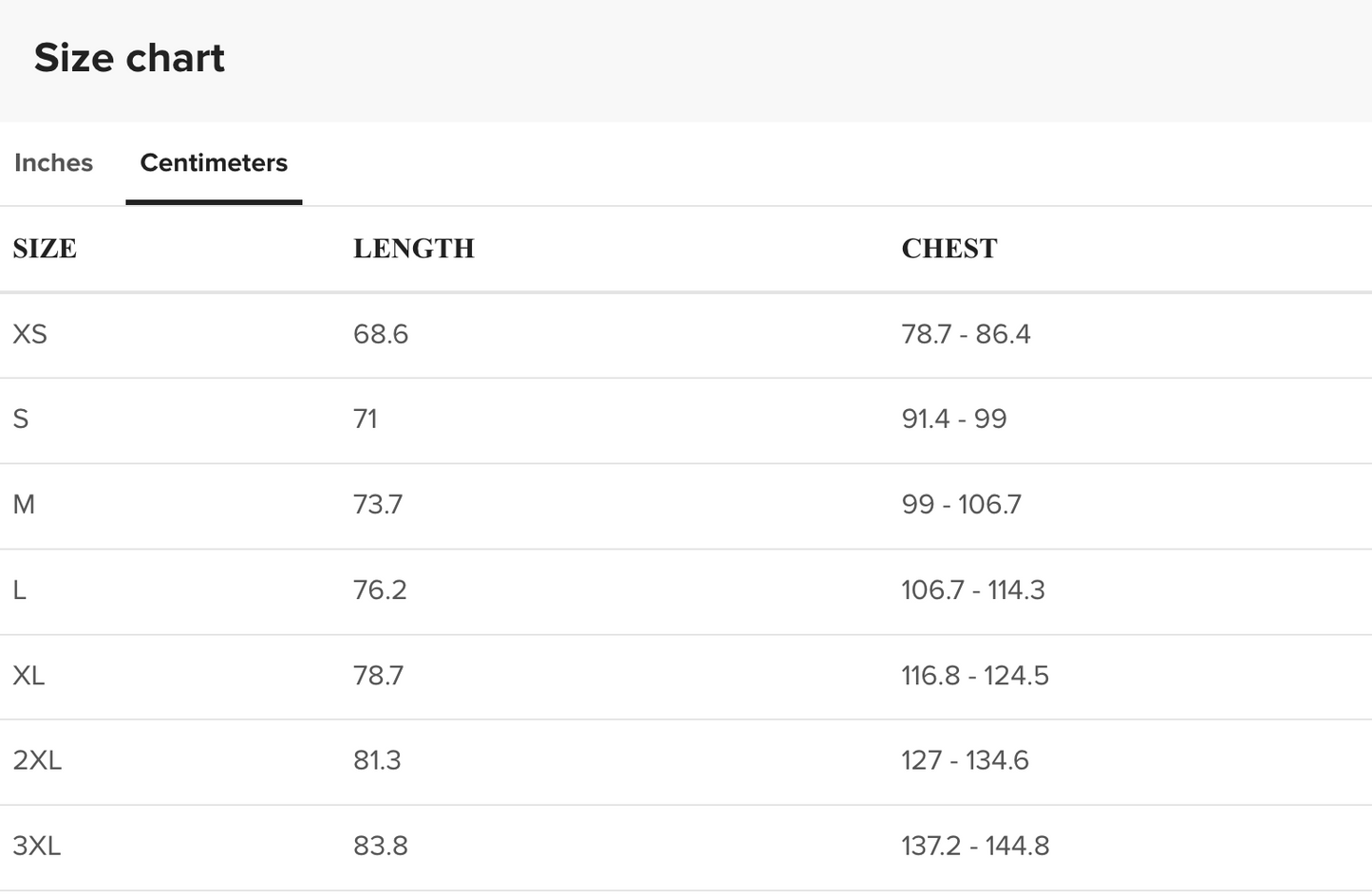Screen dimensions: 1372x895
Task: Click chest range 137.2 - 144.8
Action: pyautogui.click(x=975, y=846)
